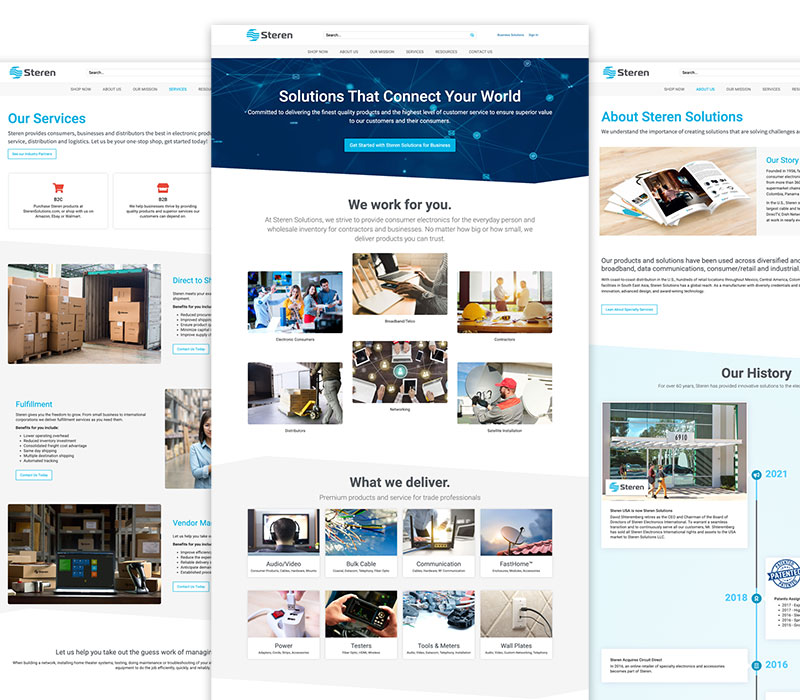Viewport: 800px width, 700px height.
Task: Click the B2C shopping cart icon
Action: pos(58,186)
